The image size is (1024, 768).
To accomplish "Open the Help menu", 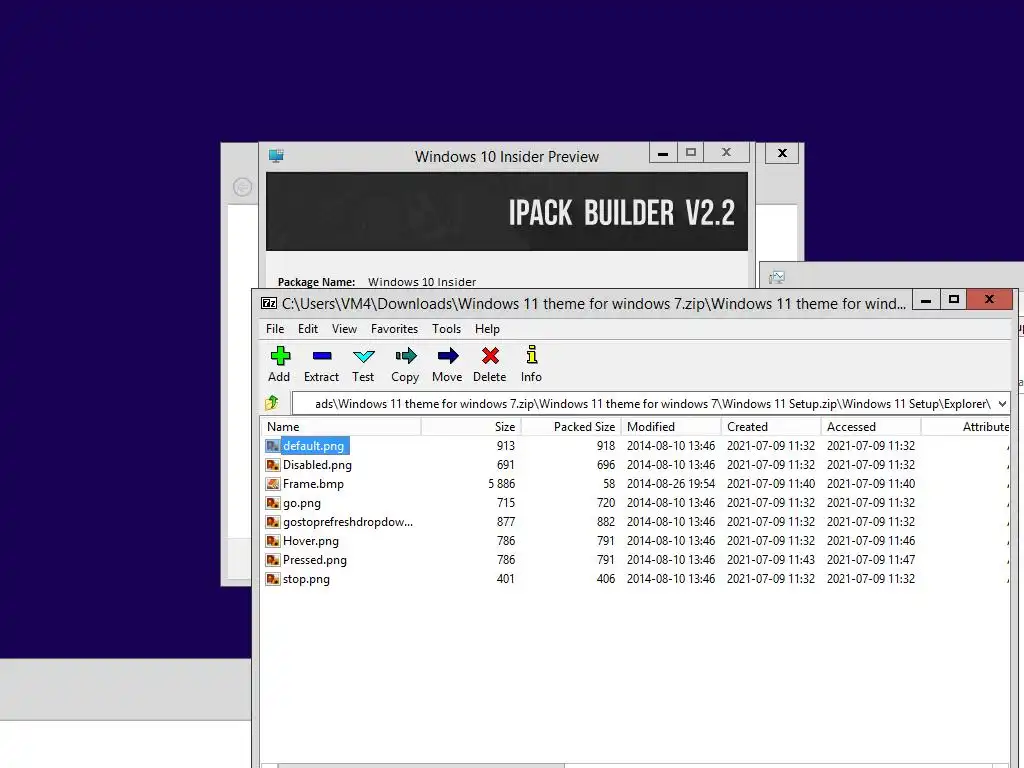I will [x=487, y=328].
